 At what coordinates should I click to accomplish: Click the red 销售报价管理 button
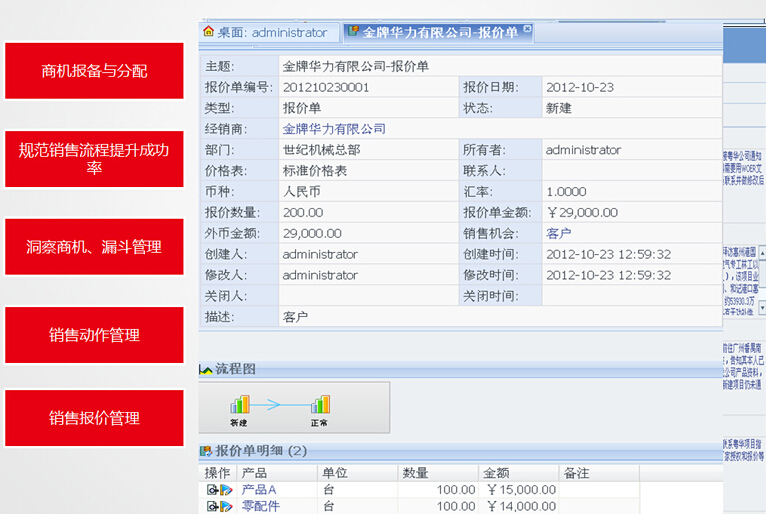tap(94, 418)
